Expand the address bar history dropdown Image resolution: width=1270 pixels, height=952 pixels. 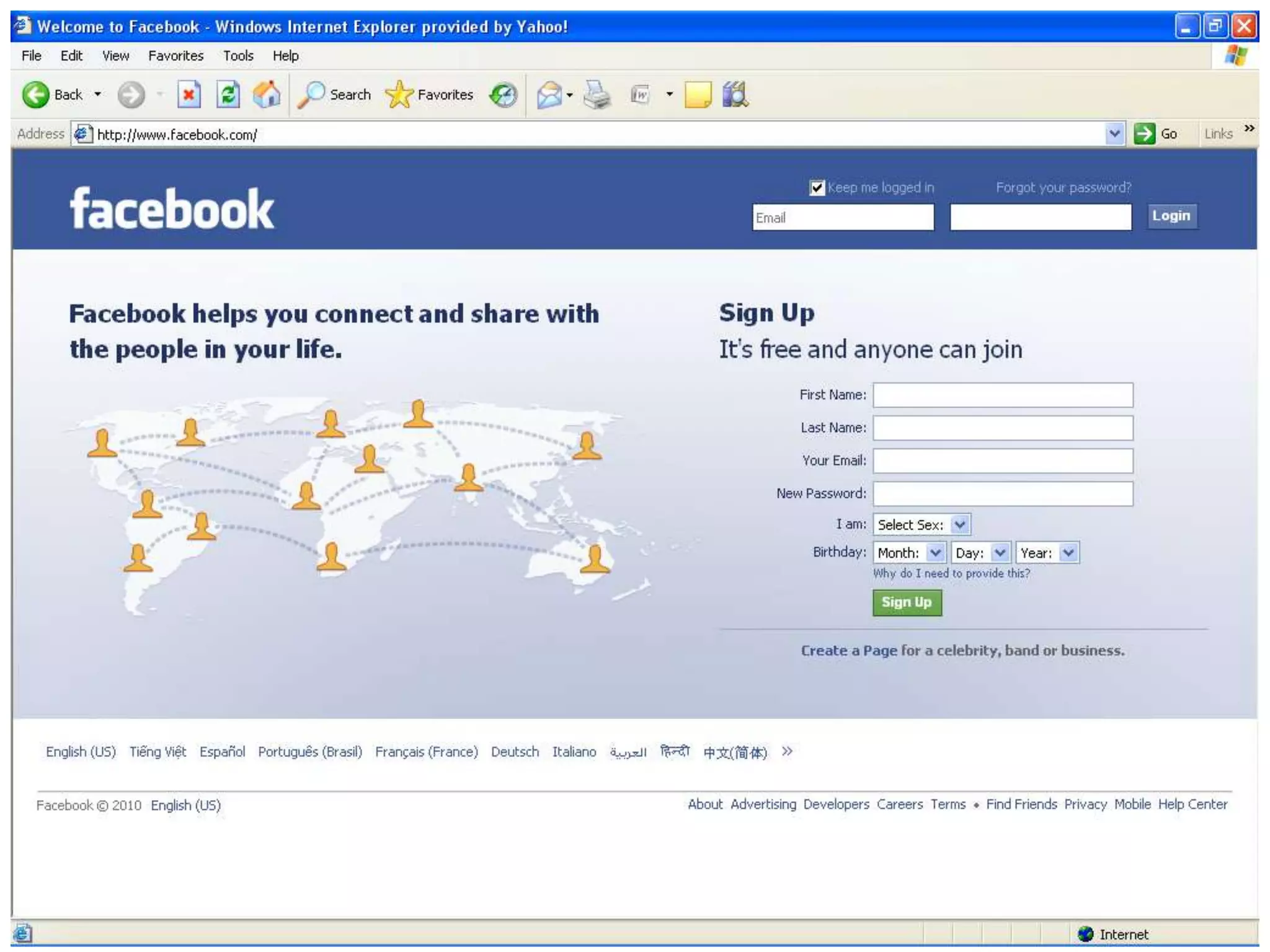point(1114,134)
